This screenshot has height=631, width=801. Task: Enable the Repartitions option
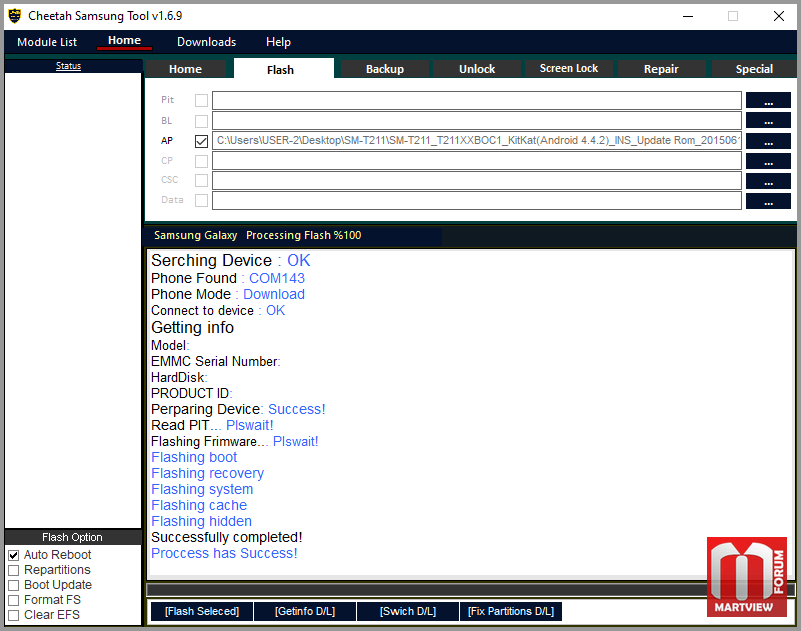pos(14,570)
